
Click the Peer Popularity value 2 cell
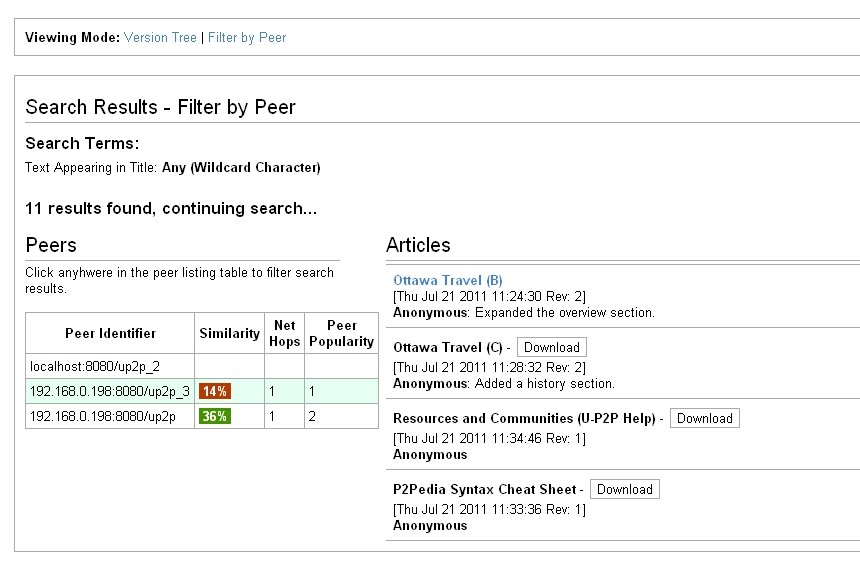pyautogui.click(x=341, y=417)
